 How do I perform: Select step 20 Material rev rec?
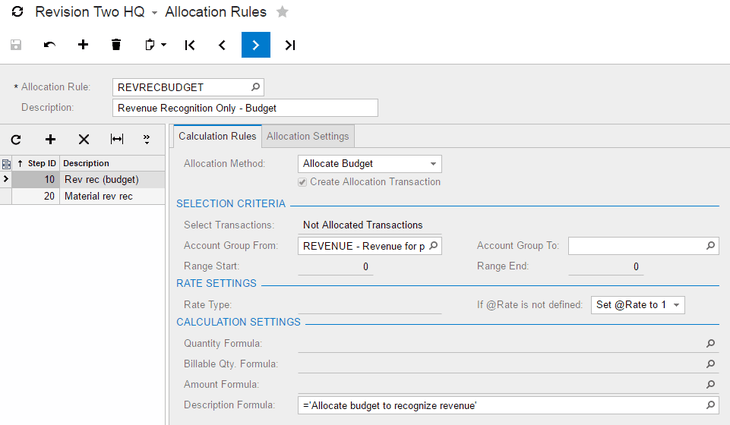coord(82,196)
